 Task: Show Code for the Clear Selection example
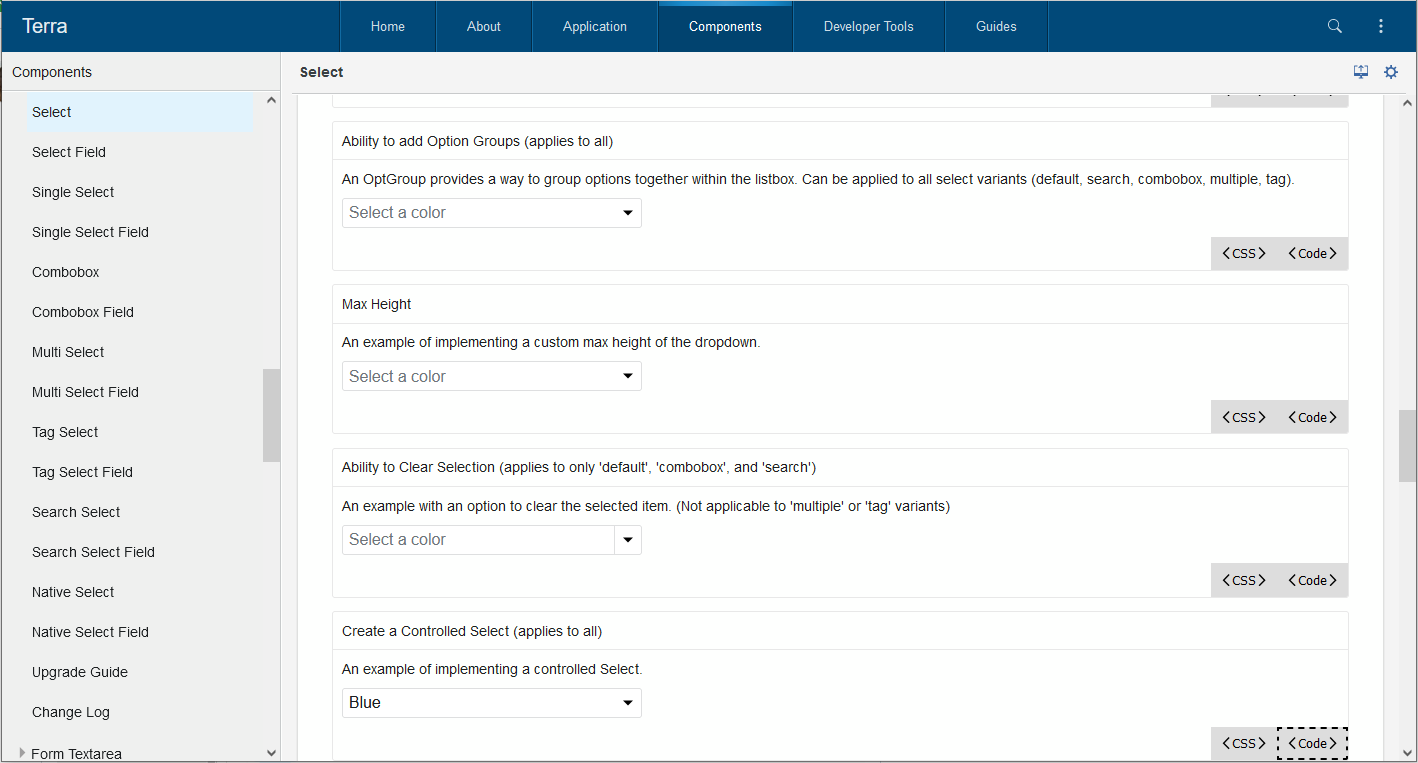[1312, 580]
